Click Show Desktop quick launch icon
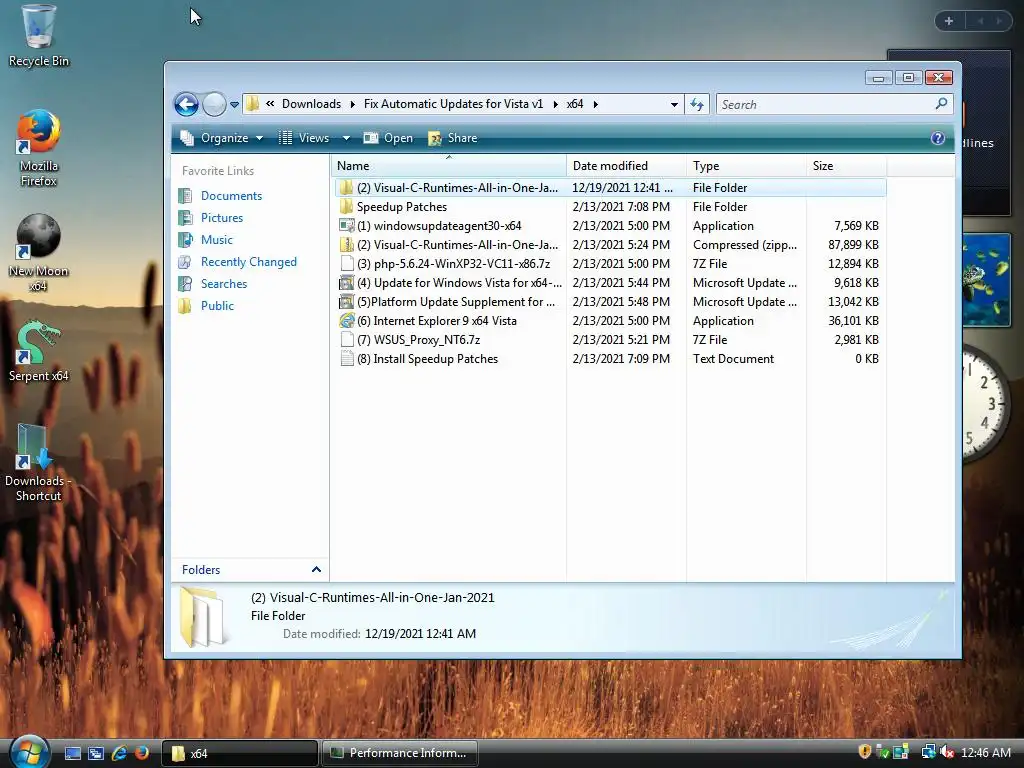1024x768 pixels. pyautogui.click(x=72, y=753)
